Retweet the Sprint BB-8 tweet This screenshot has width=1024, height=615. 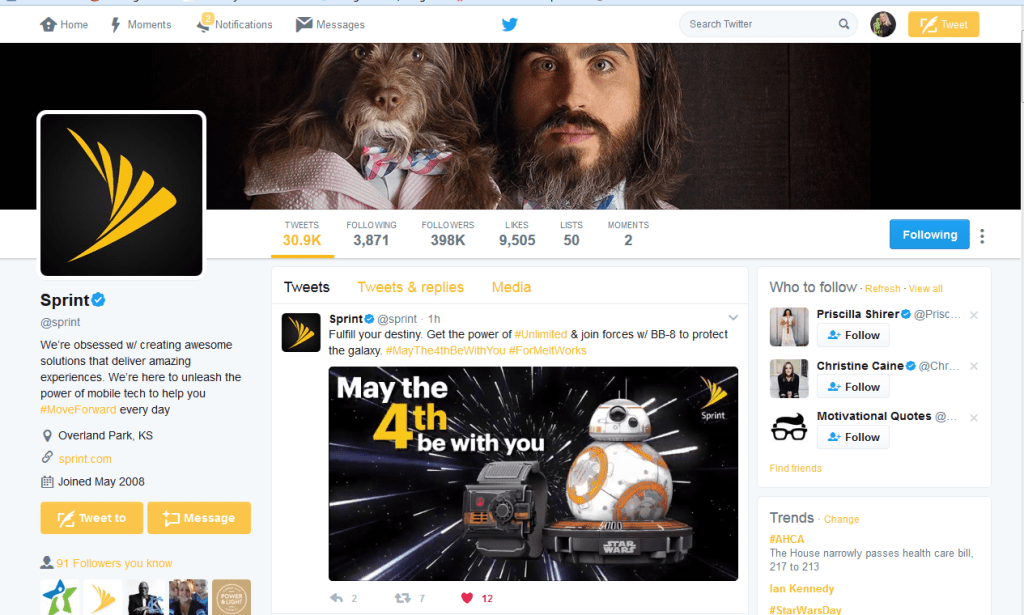[x=403, y=598]
